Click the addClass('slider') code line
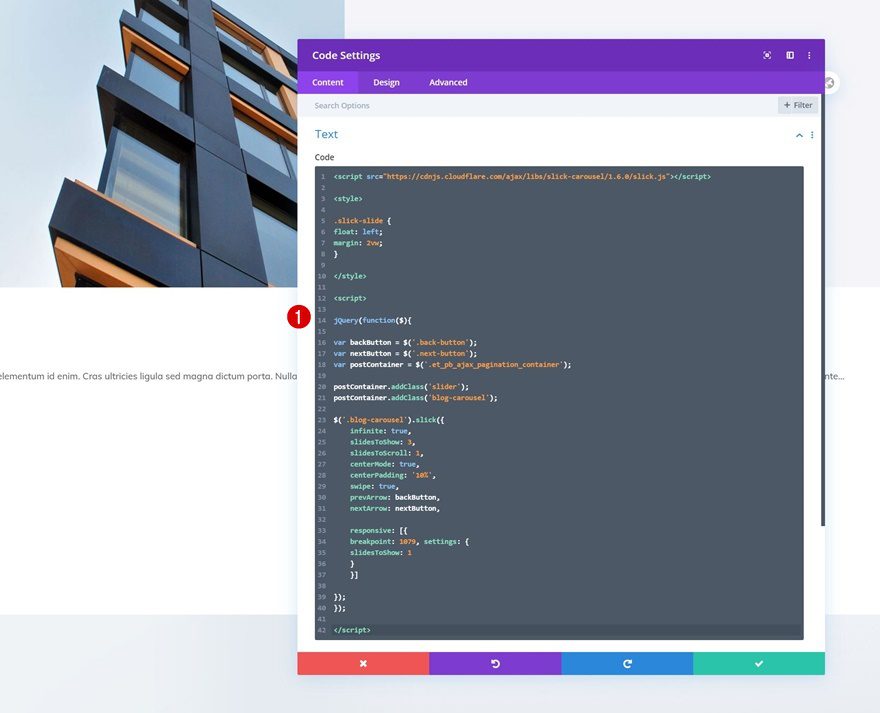Viewport: 880px width, 713px height. (x=401, y=387)
